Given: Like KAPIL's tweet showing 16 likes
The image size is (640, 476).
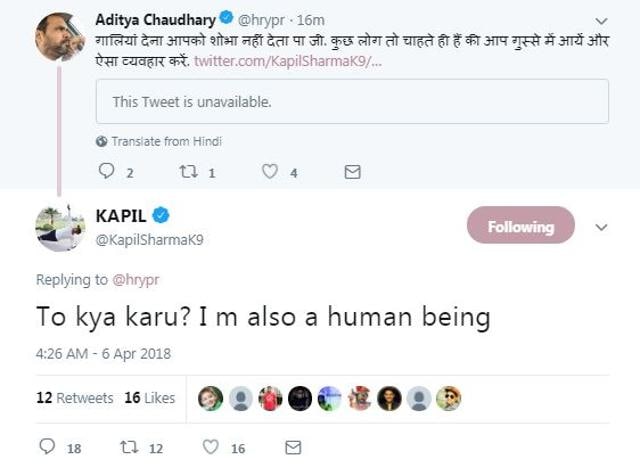Looking at the screenshot, I should point(211,448).
